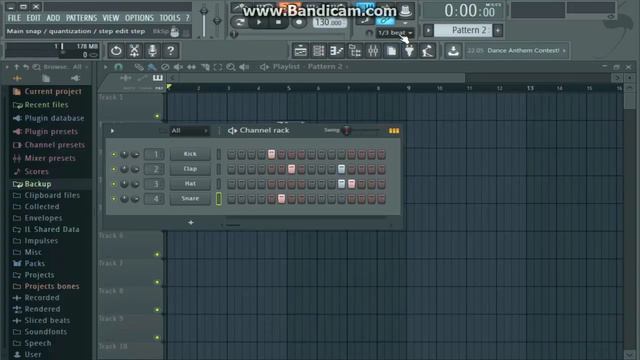The width and height of the screenshot is (640, 360).
Task: Click the microphone one-click recording icon
Action: click(x=152, y=51)
